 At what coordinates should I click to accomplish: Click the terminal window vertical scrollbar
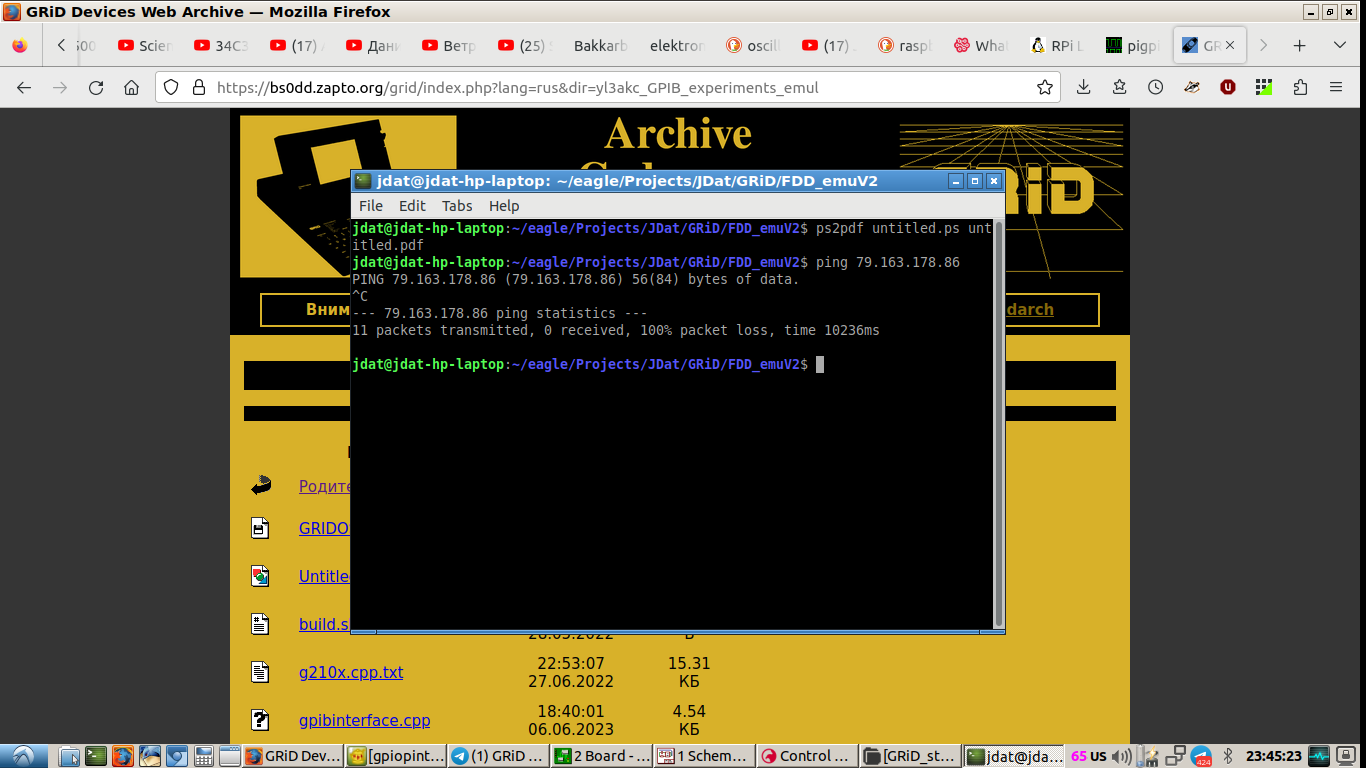[996, 420]
